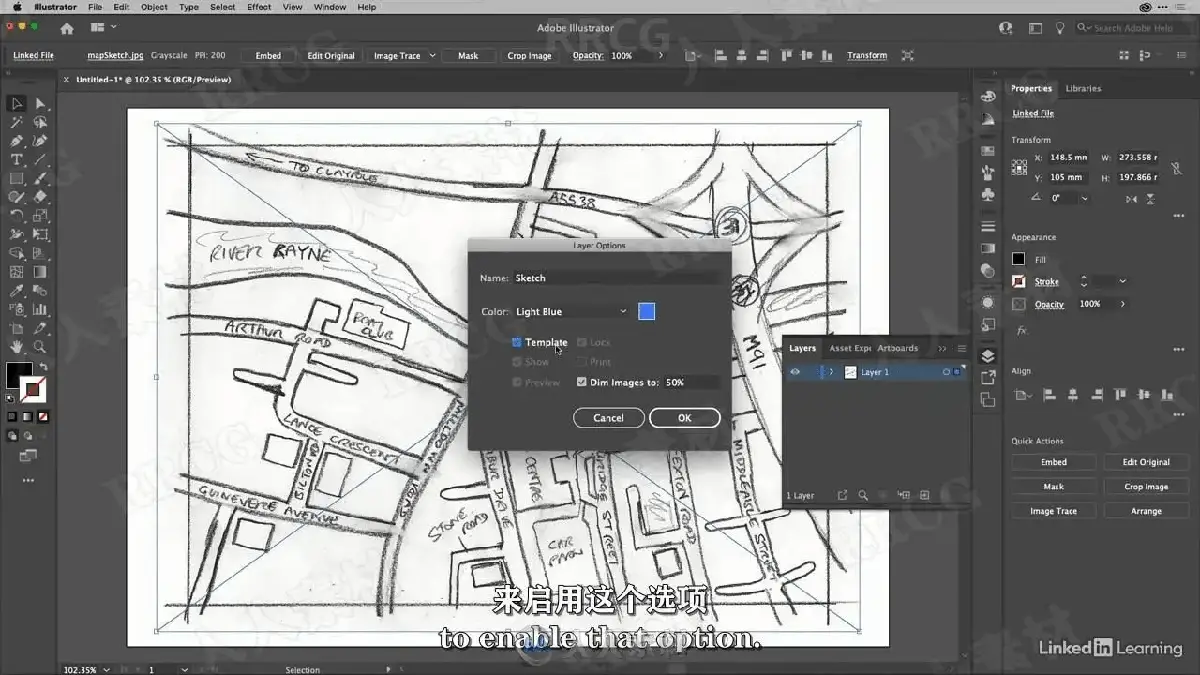Pick the Eyedropper tool
Viewport: 1200px width, 675px height.
pos(17,291)
